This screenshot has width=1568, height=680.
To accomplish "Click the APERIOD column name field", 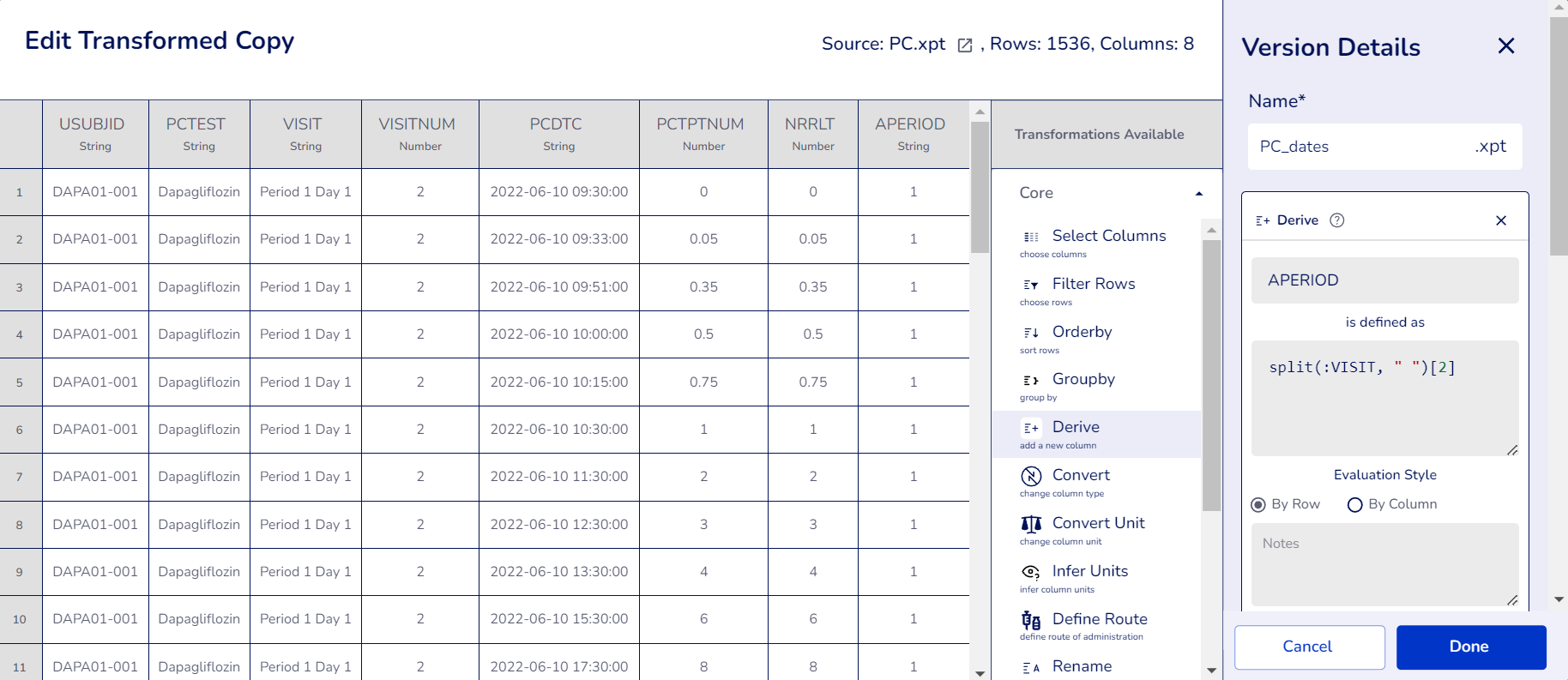I will tap(1384, 280).
